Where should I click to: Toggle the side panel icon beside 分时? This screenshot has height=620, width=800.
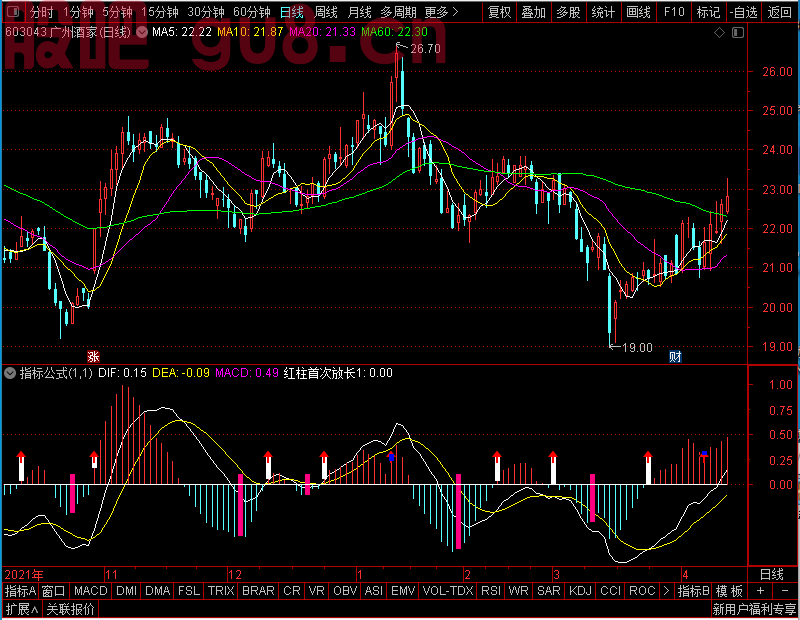pyautogui.click(x=14, y=12)
